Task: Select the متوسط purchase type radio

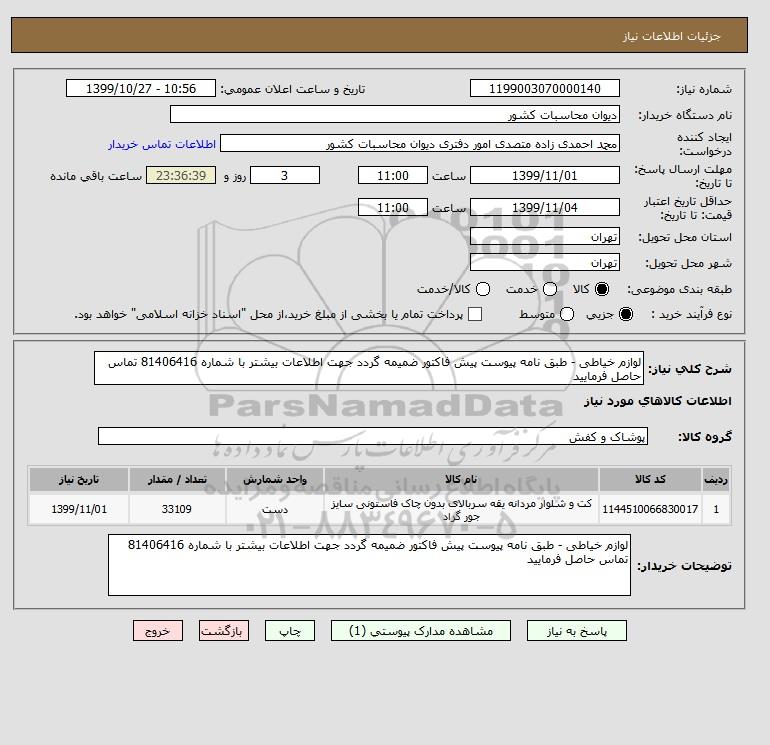Action: [567, 314]
